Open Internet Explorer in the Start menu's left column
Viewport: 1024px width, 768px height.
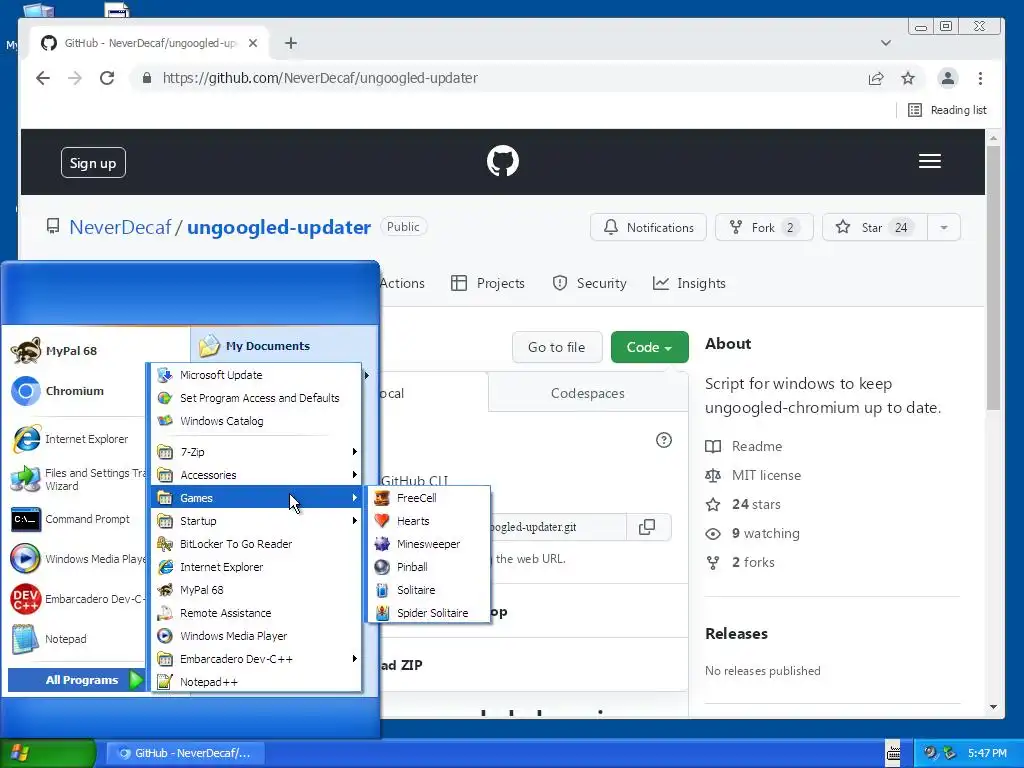click(75, 439)
